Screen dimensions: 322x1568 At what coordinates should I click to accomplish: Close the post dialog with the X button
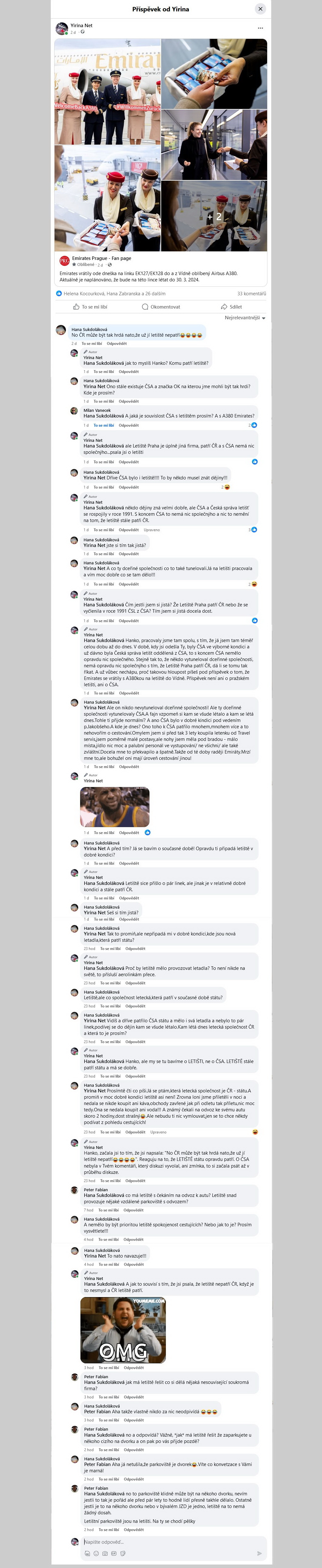click(260, 9)
